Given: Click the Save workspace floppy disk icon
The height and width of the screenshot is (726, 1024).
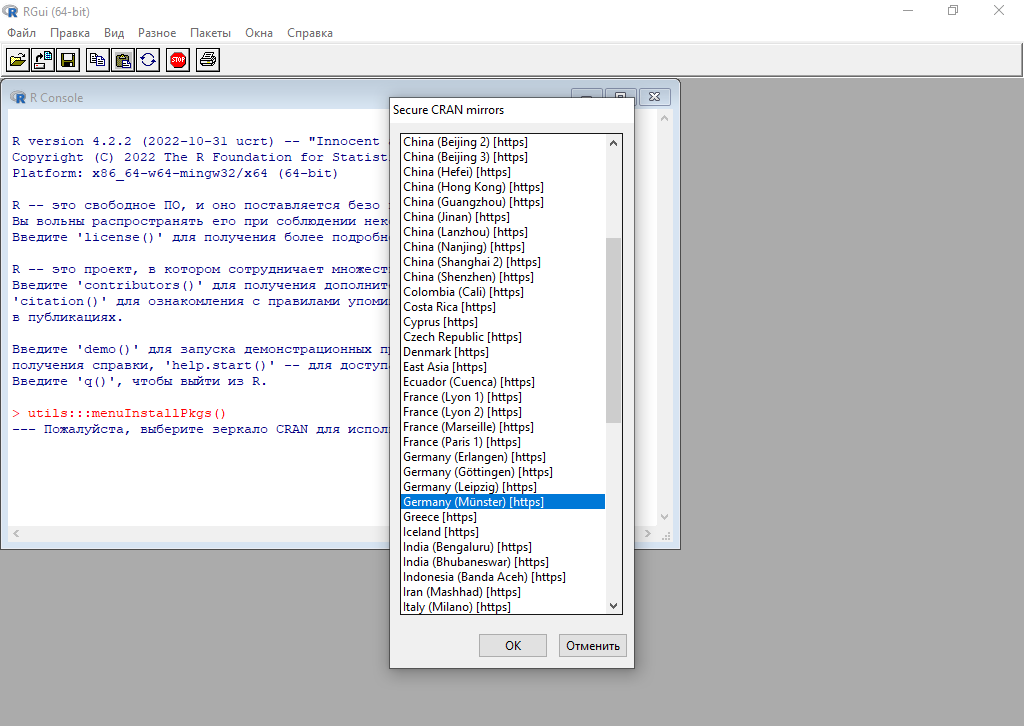Looking at the screenshot, I should pyautogui.click(x=68, y=60).
